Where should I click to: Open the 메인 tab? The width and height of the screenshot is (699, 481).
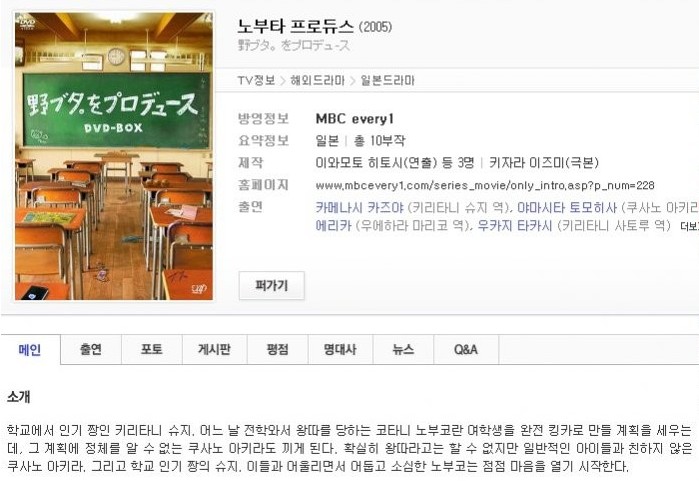[30, 349]
